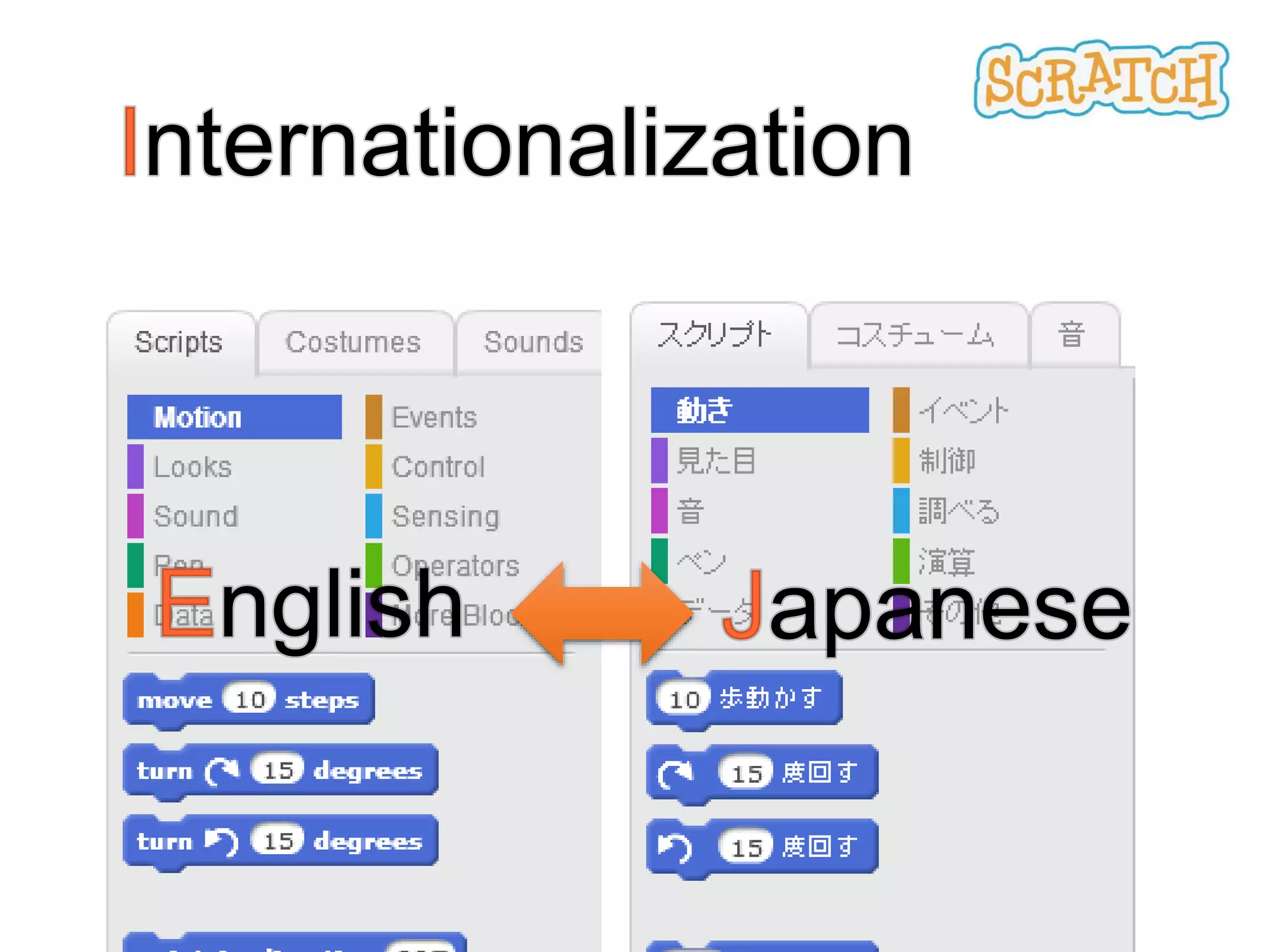Edit the 15 value in the turn counterclockwise degrees block
Viewport: 1270px width, 952px height.
click(x=278, y=841)
